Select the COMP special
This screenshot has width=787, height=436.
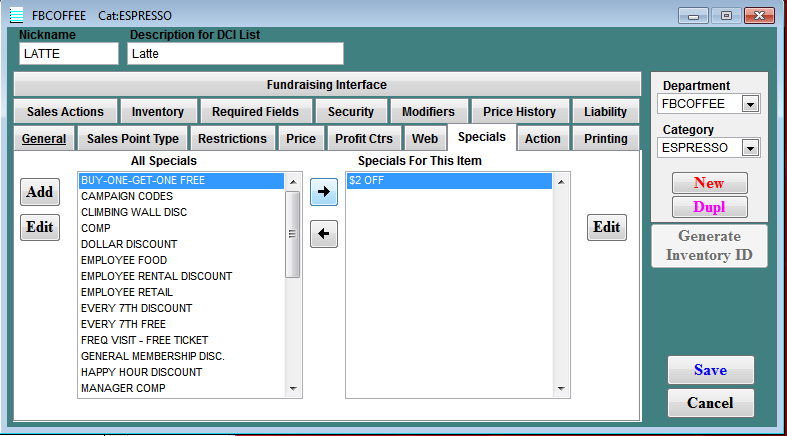pos(181,228)
